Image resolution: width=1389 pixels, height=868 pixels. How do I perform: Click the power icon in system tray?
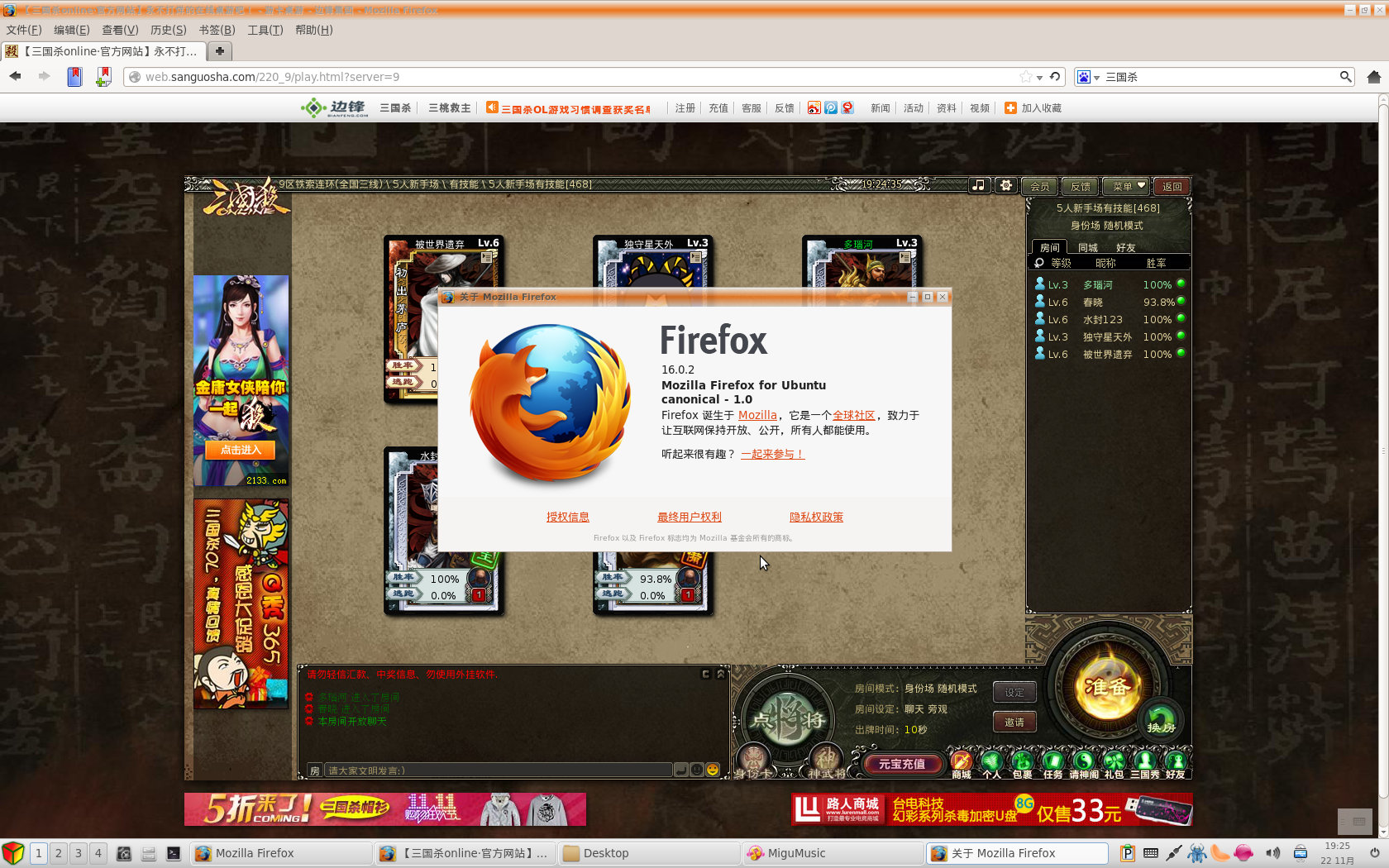(1374, 852)
